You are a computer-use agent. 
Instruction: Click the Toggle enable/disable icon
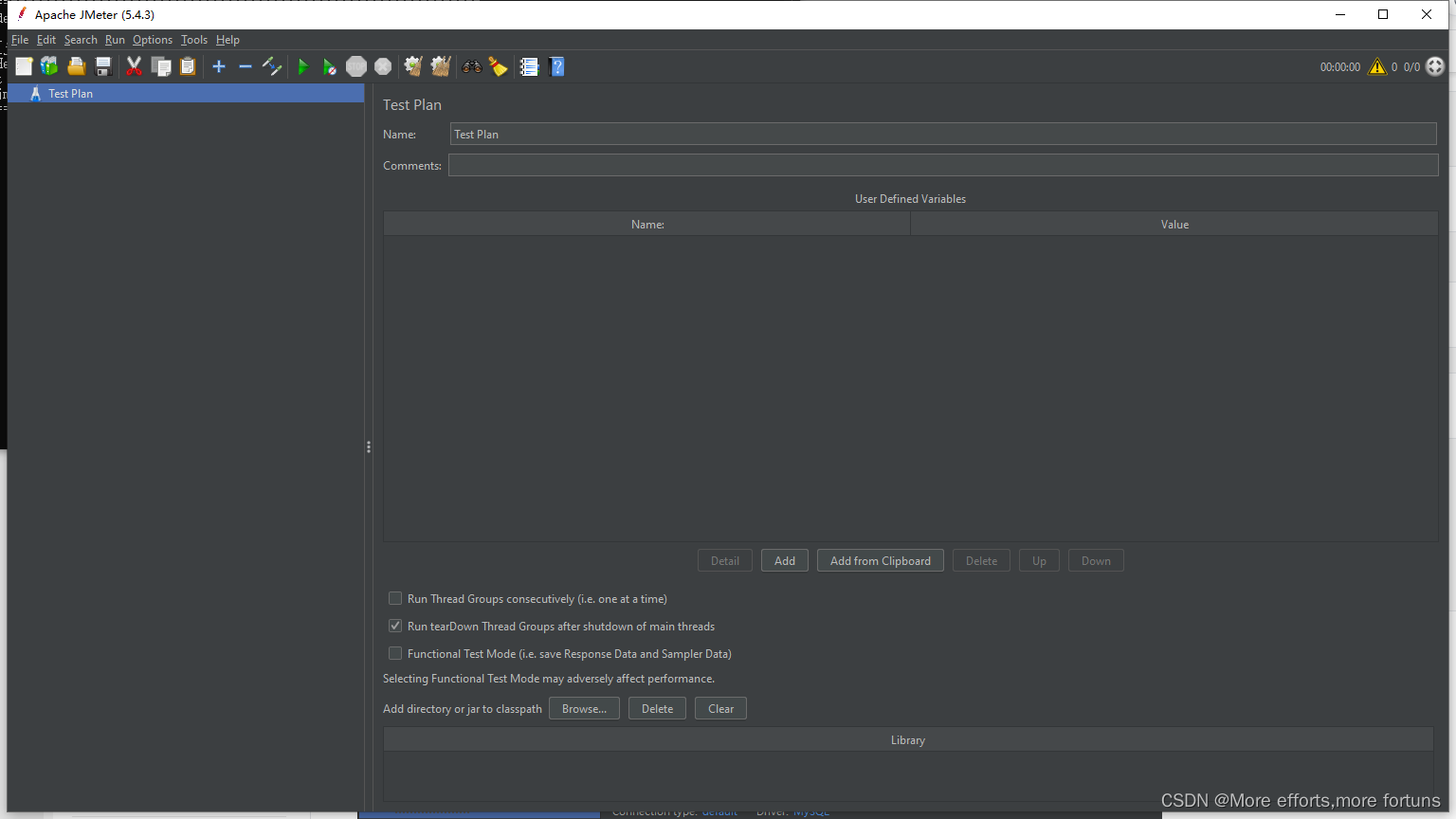click(x=272, y=66)
